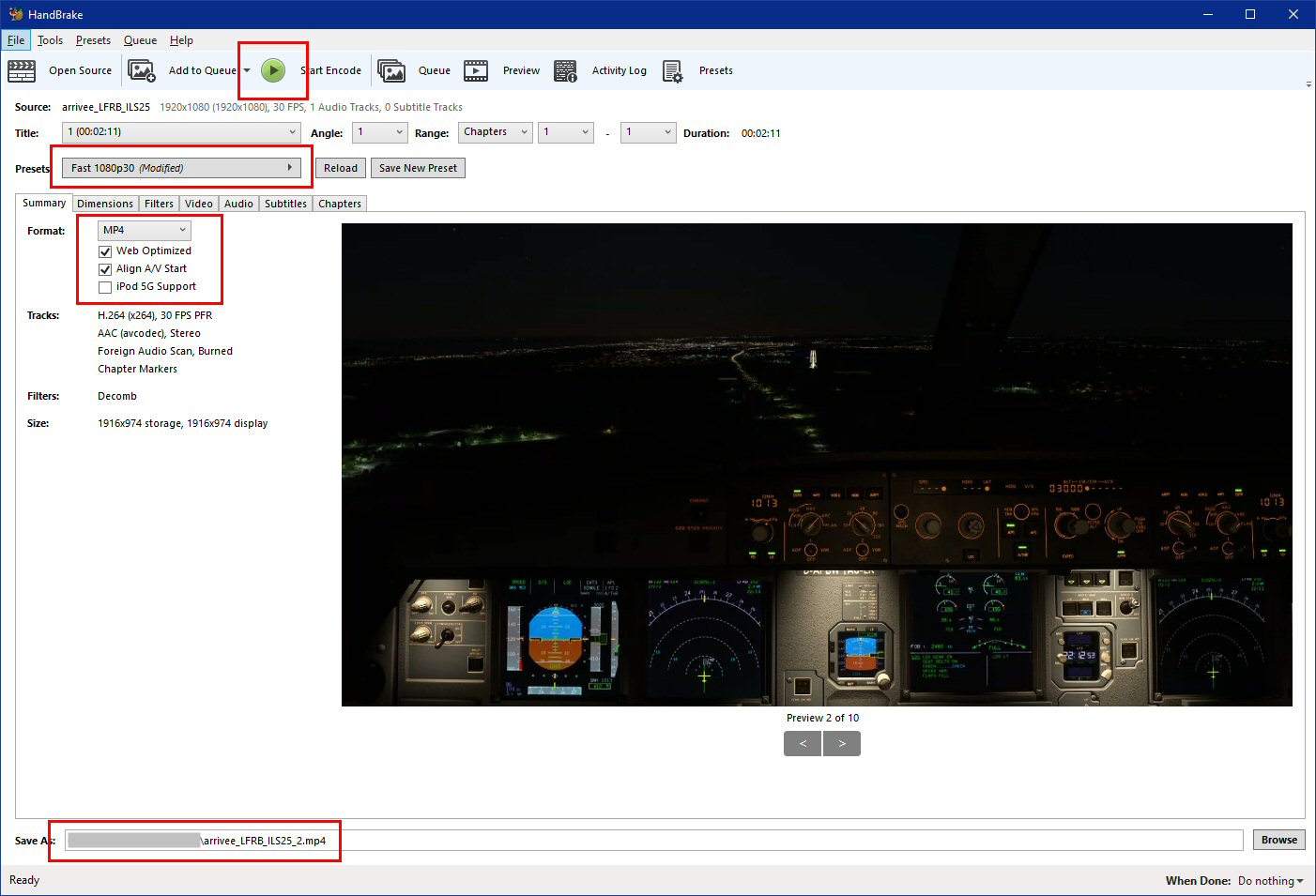Open the Title dropdown showing 1 (00:02:11)

pos(181,132)
